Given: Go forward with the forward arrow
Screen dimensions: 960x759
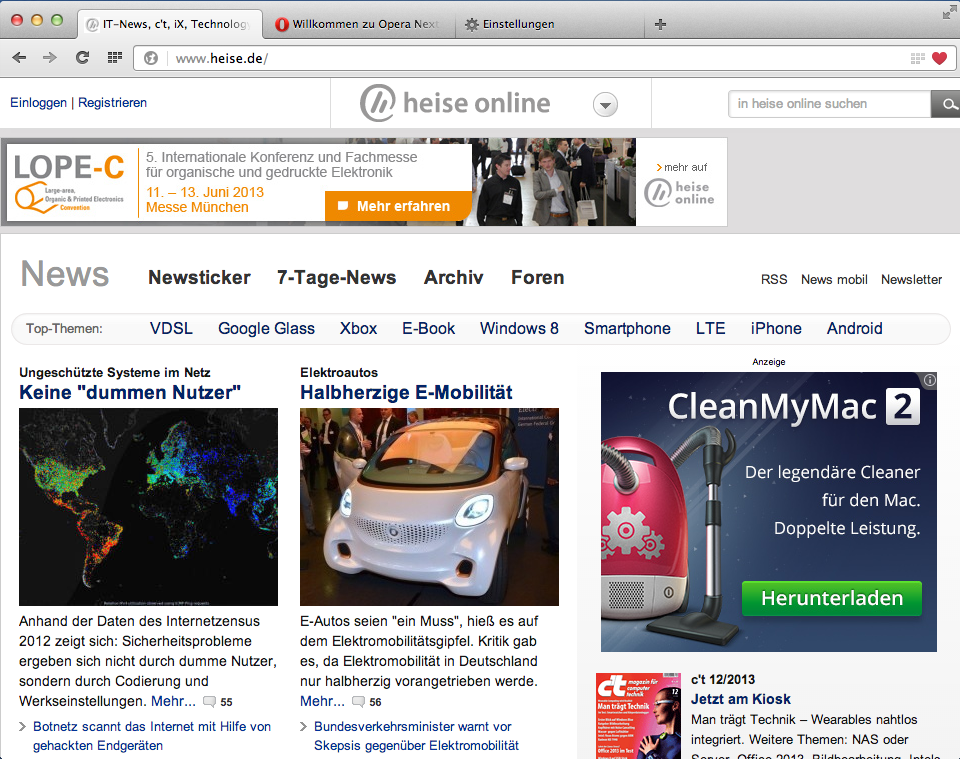Looking at the screenshot, I should pyautogui.click(x=50, y=58).
